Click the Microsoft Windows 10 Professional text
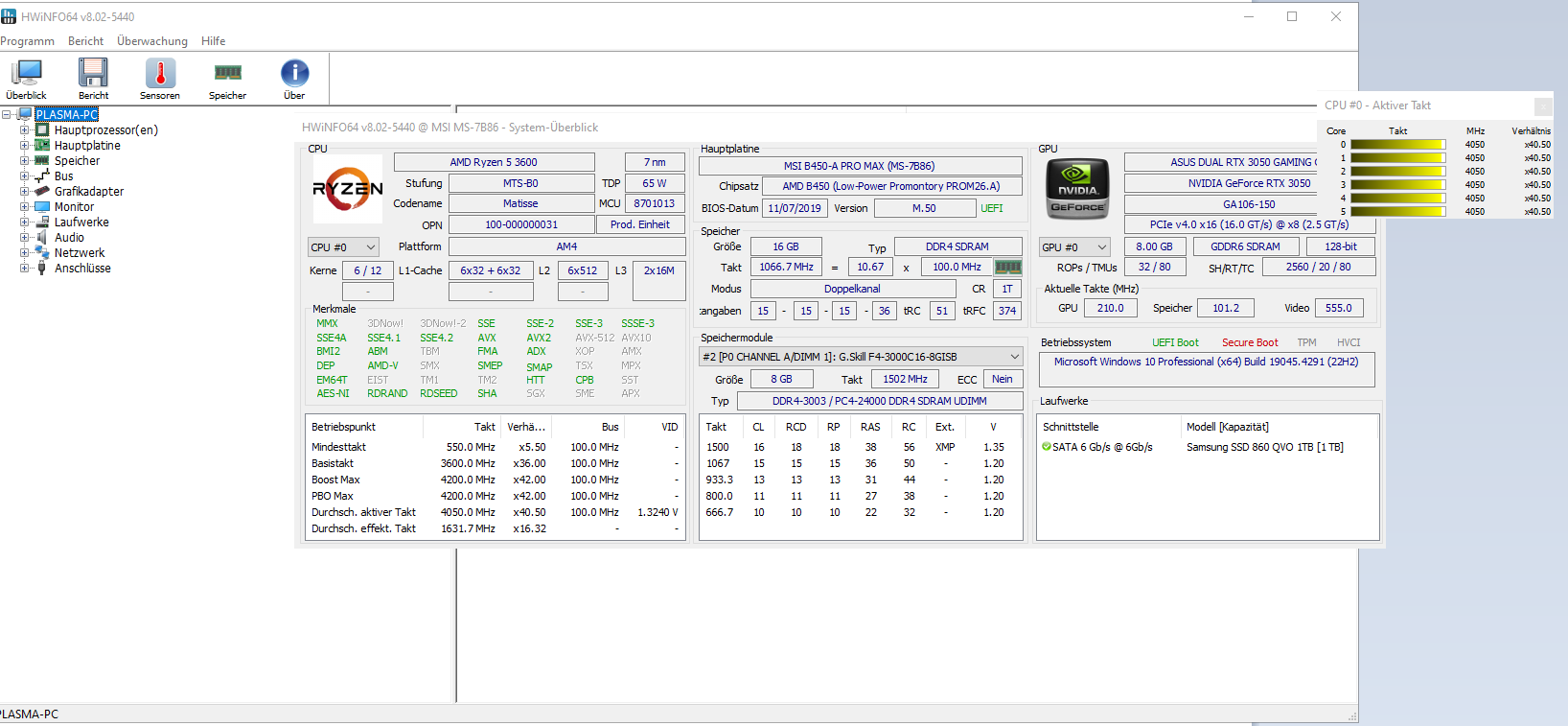The image size is (1568, 726). (1206, 362)
